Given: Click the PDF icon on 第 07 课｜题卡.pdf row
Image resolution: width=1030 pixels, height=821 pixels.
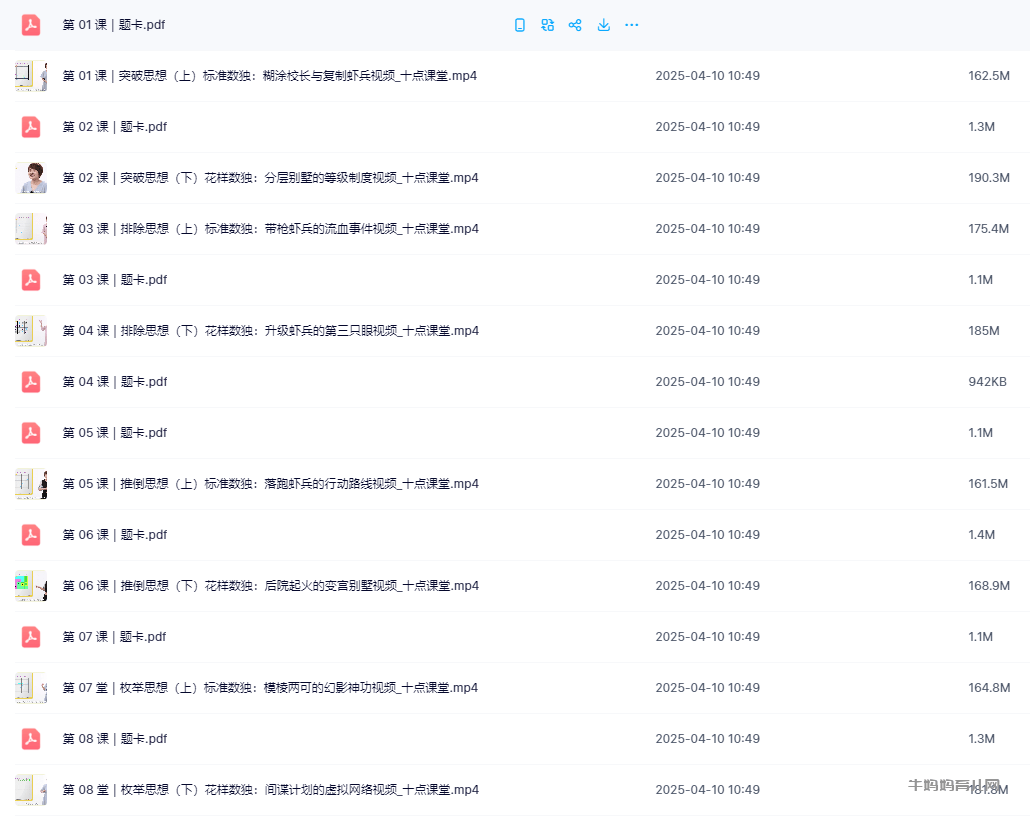Looking at the screenshot, I should tap(30, 636).
